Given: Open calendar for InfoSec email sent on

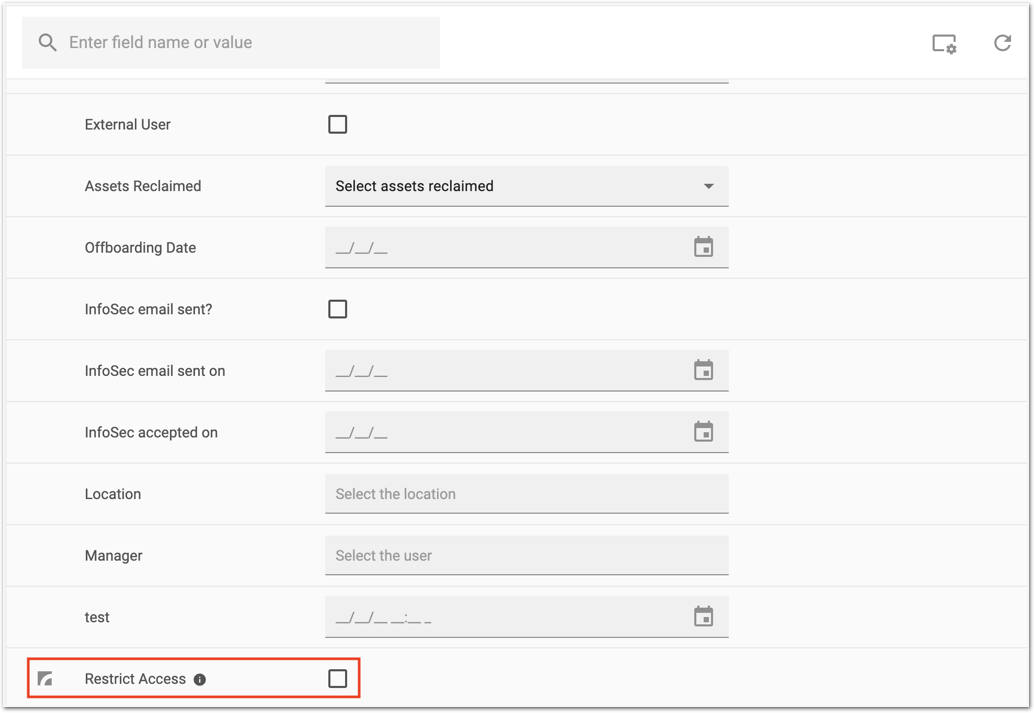Looking at the screenshot, I should pos(703,371).
